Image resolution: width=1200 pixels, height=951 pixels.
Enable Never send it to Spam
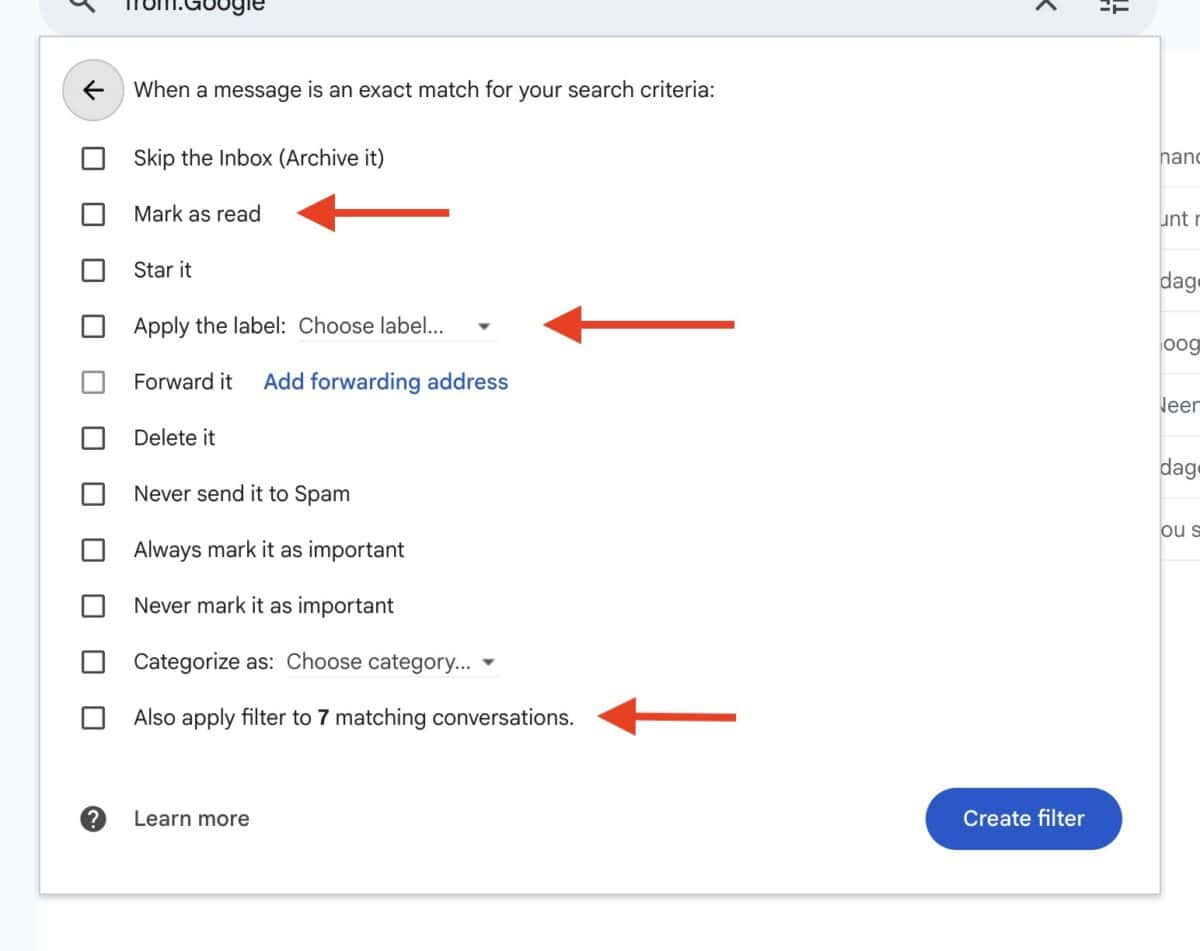click(x=93, y=494)
